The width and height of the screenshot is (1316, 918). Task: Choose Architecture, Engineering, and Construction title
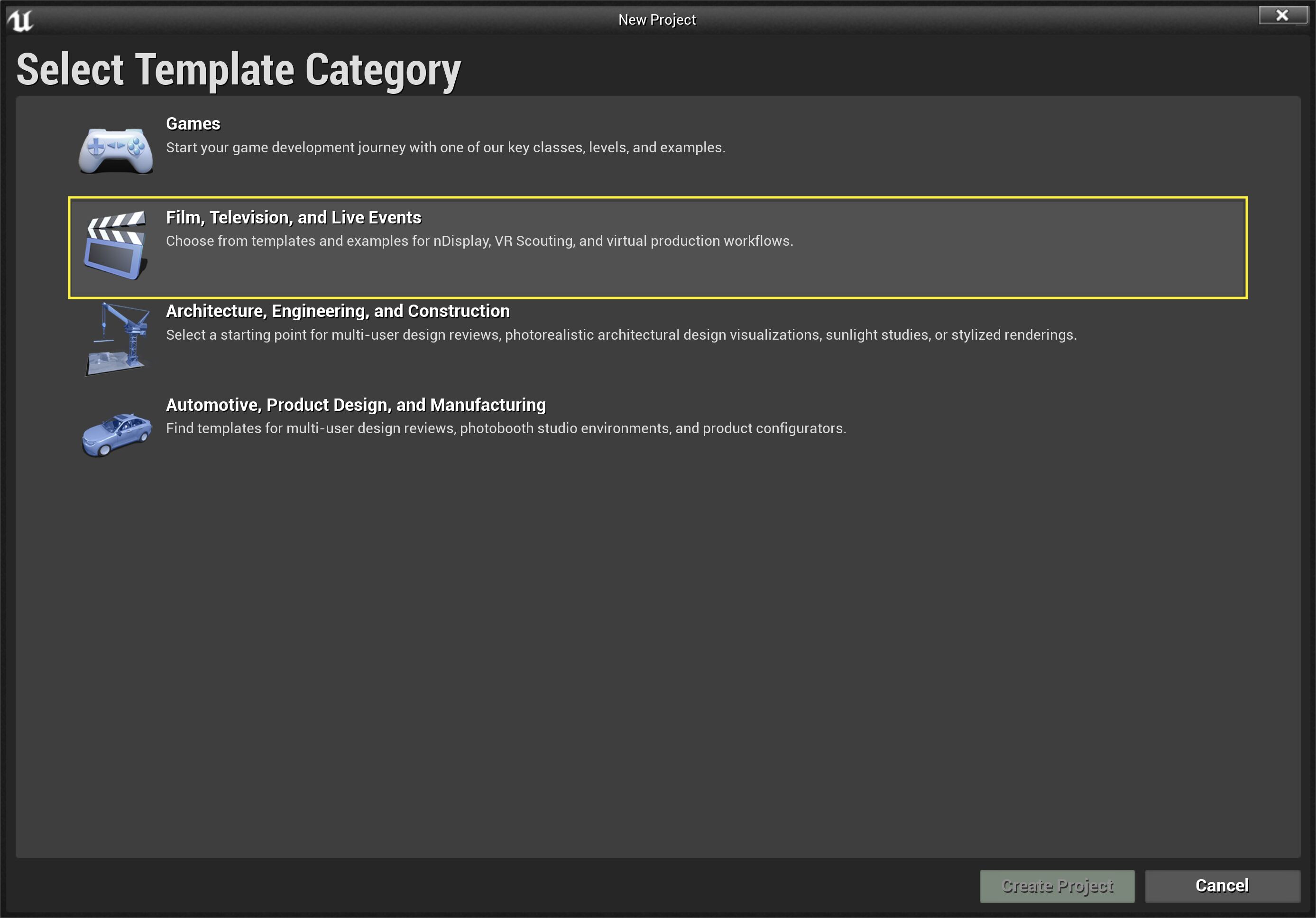pyautogui.click(x=338, y=311)
